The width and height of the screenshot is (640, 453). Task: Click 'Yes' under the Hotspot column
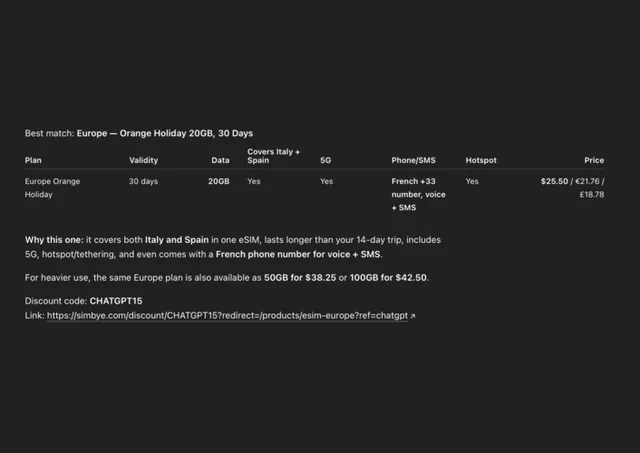pyautogui.click(x=472, y=181)
